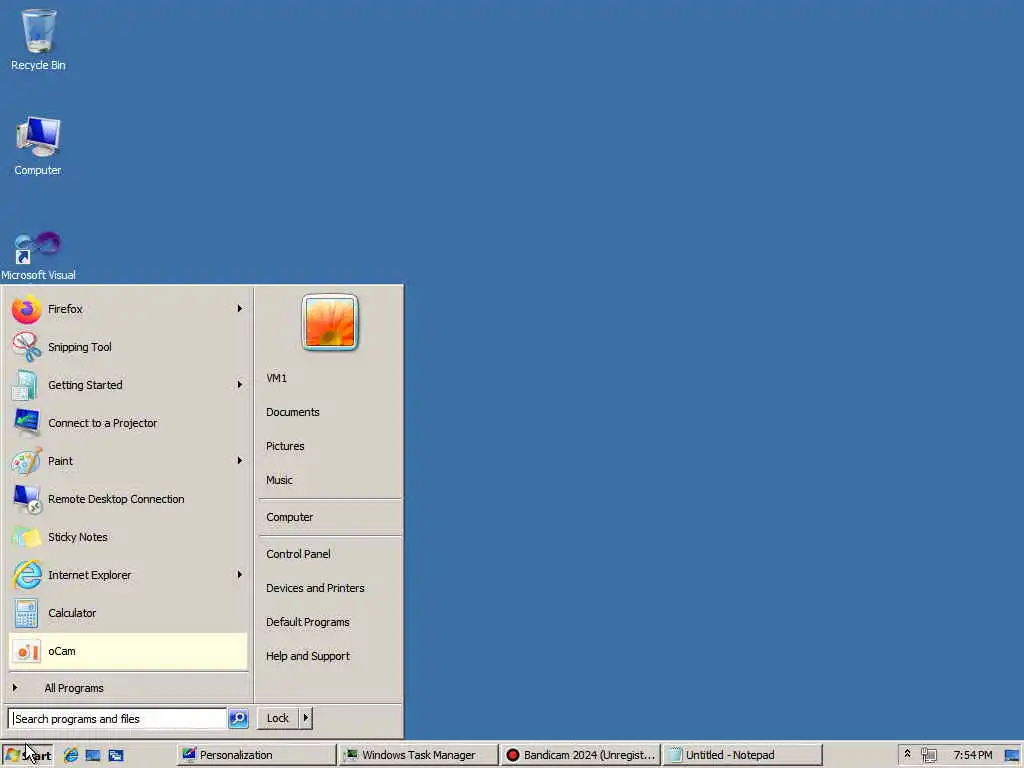Open Help and Support
This screenshot has width=1024, height=768.
[308, 656]
